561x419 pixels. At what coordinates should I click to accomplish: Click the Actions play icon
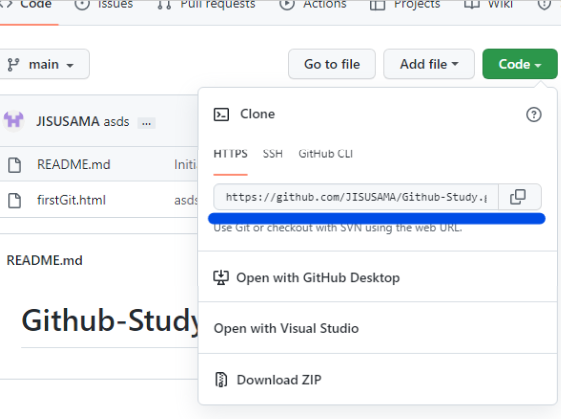[x=287, y=4]
